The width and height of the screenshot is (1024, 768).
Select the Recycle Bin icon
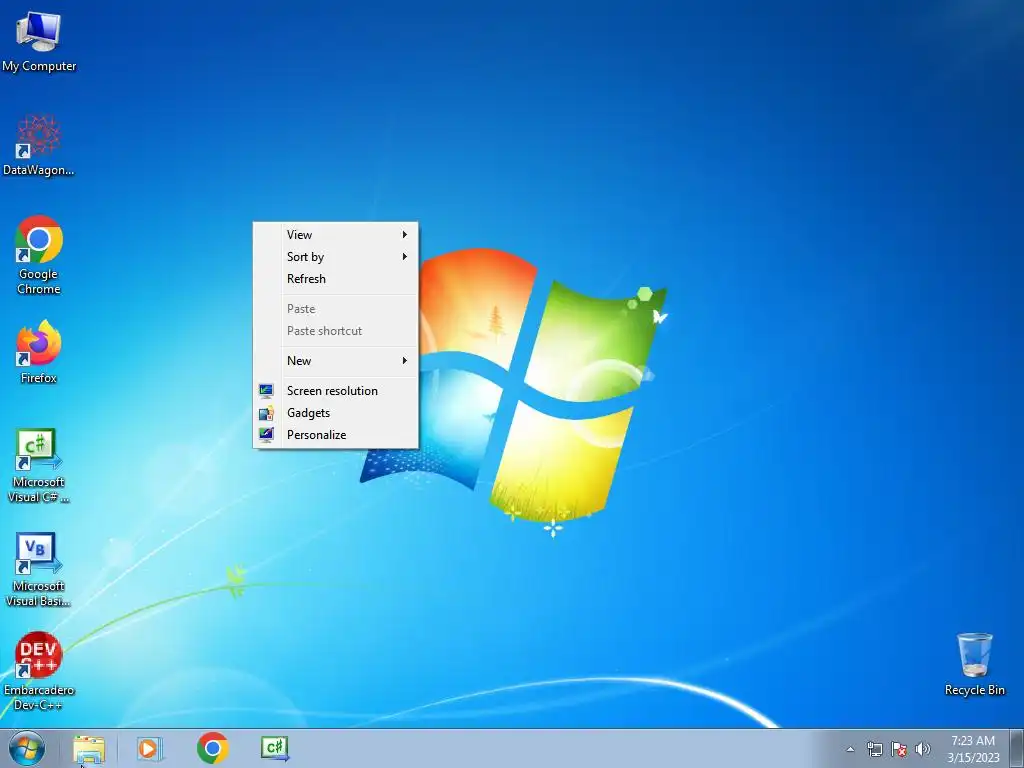974,664
